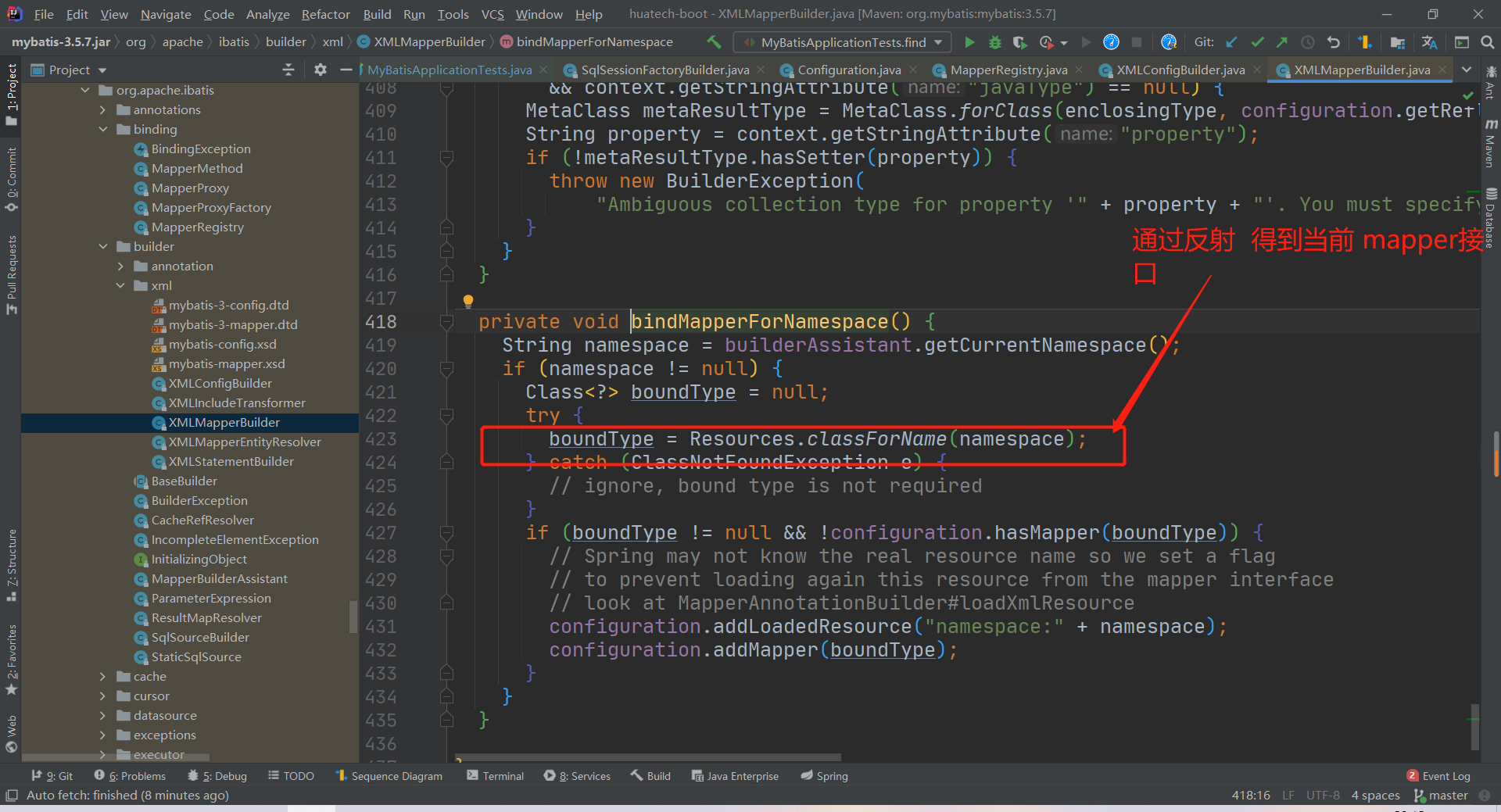
Task: Open Search Everywhere magnifier icon
Action: click(x=1487, y=42)
